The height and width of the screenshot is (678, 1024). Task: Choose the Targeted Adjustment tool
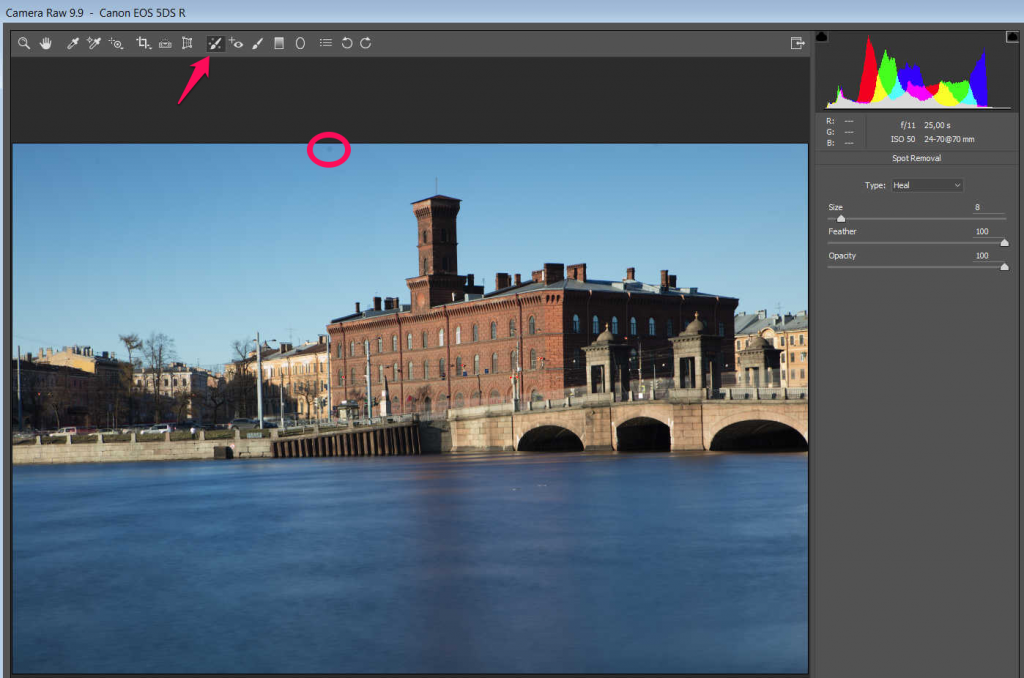(x=117, y=44)
